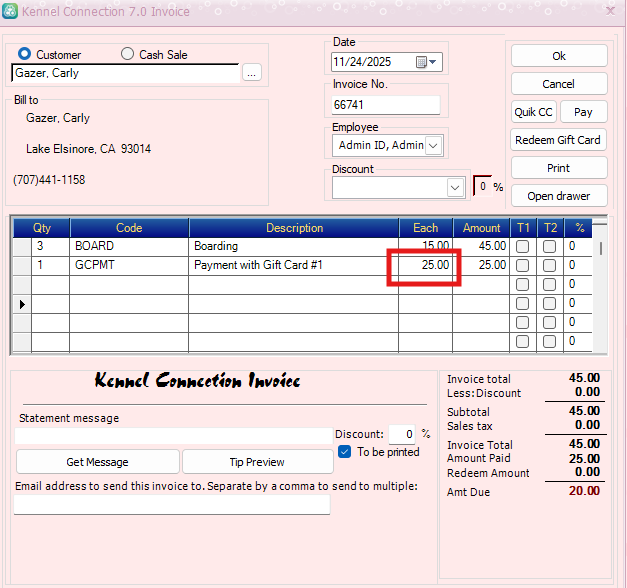Select the Customer radio button
627x588 pixels.
pyautogui.click(x=25, y=54)
